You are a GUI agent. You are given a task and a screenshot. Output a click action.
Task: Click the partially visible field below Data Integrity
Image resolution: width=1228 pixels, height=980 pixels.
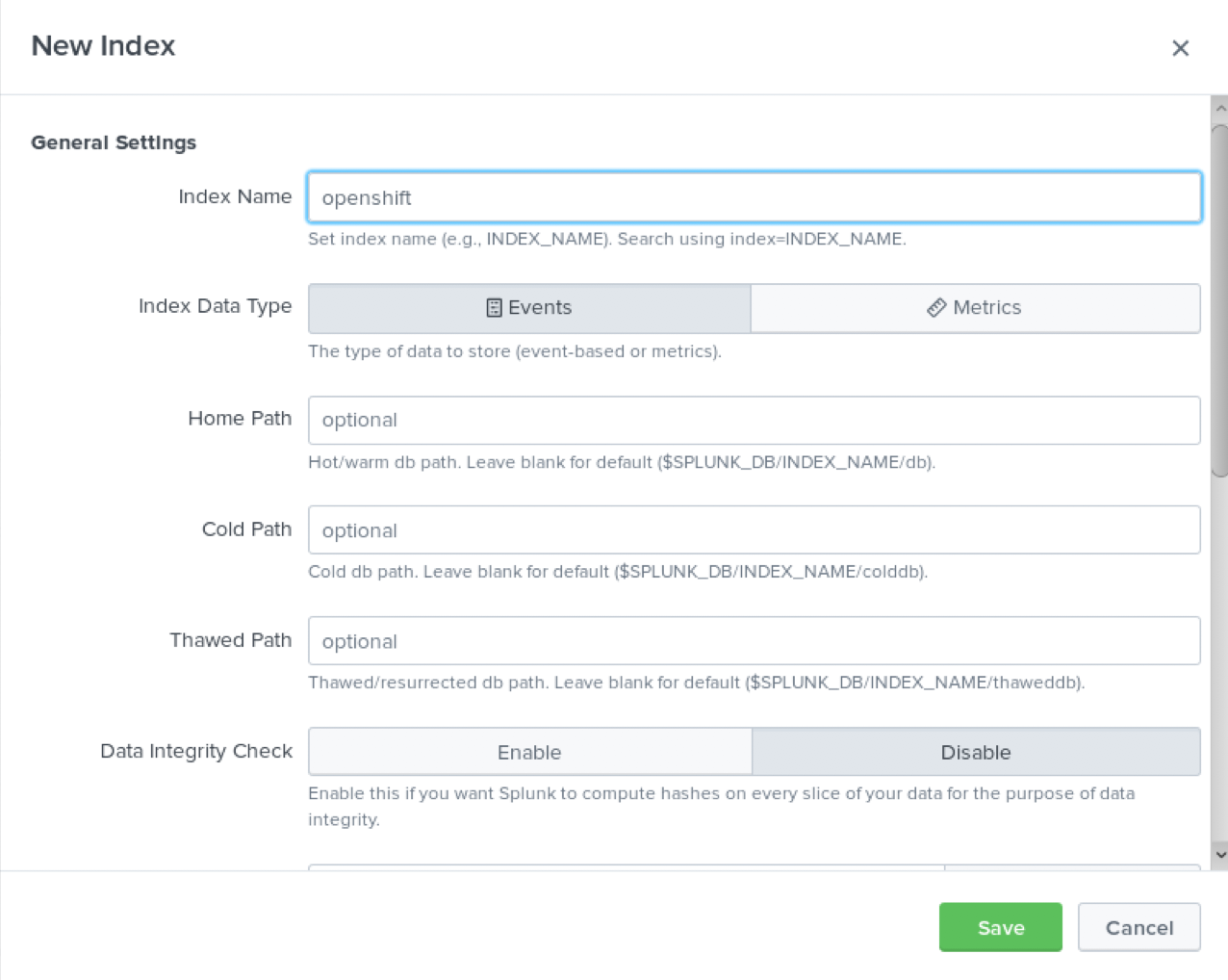(x=626, y=866)
